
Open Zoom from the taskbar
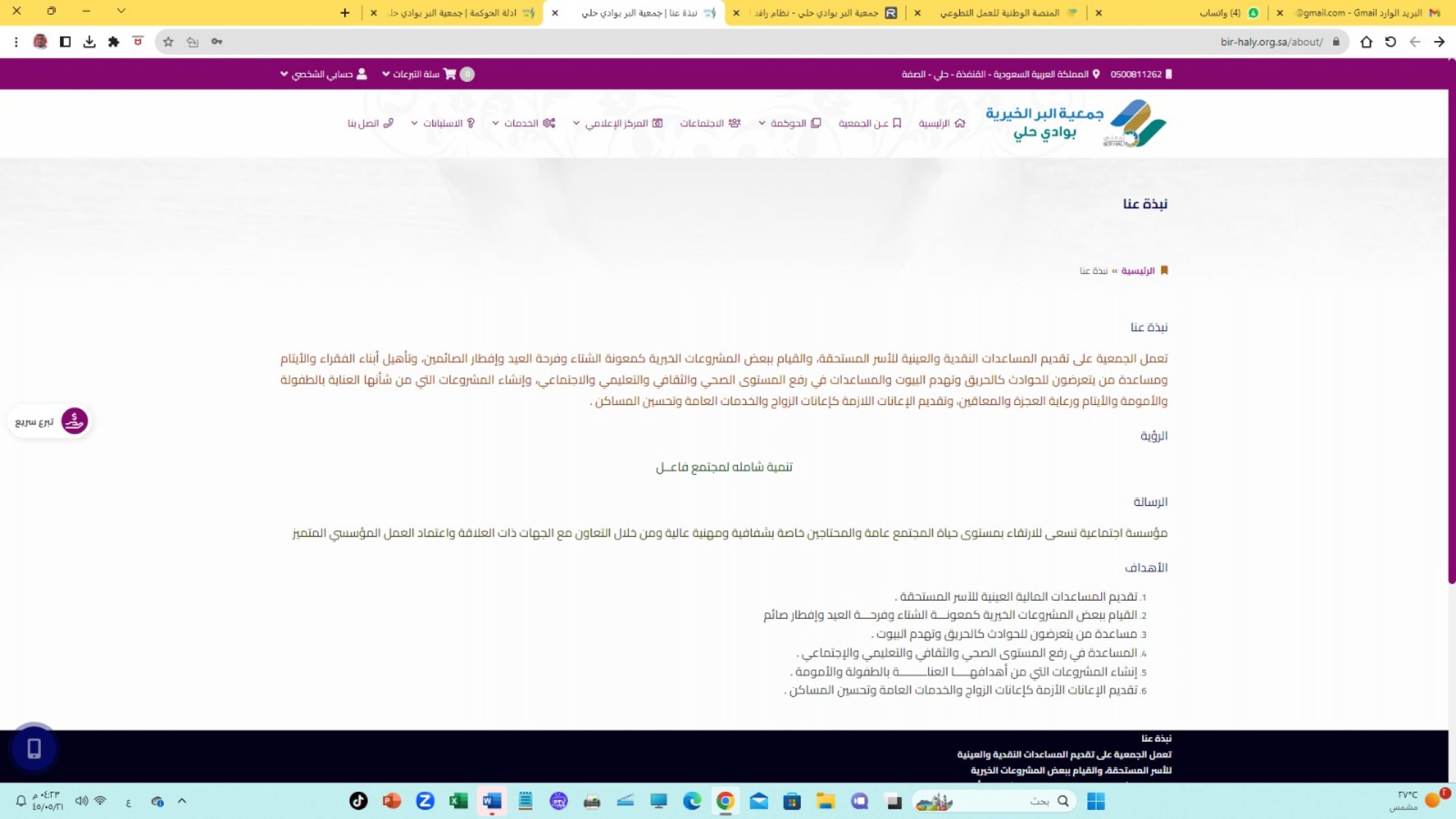[x=425, y=801]
